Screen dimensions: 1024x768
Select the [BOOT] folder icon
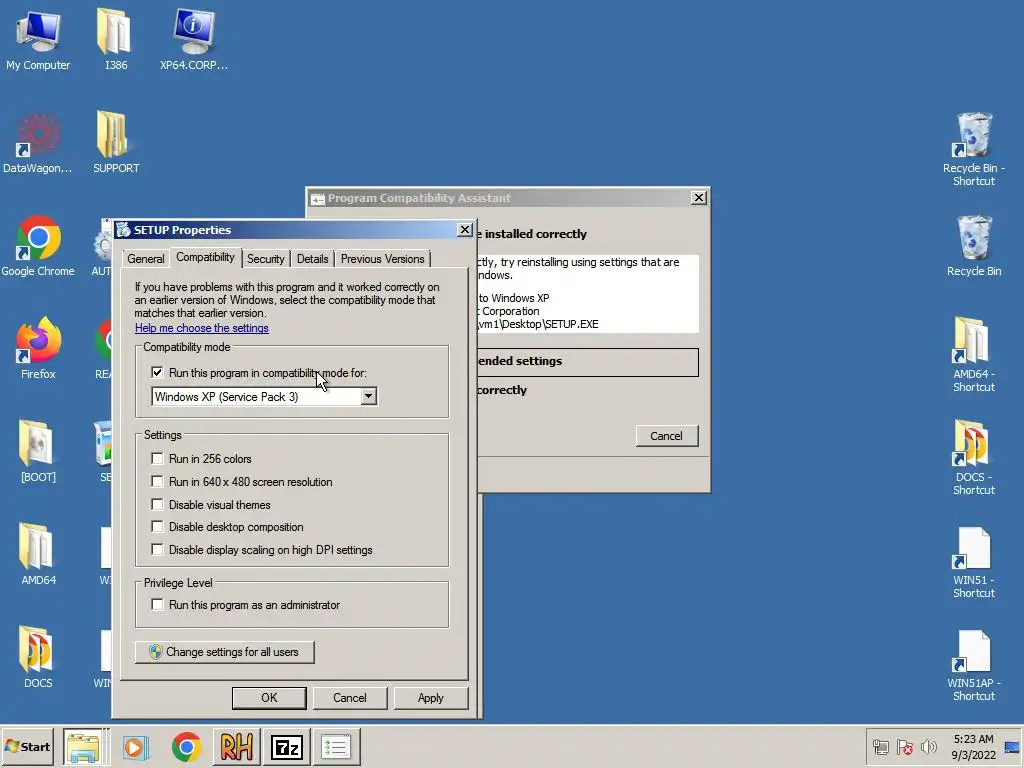38,451
